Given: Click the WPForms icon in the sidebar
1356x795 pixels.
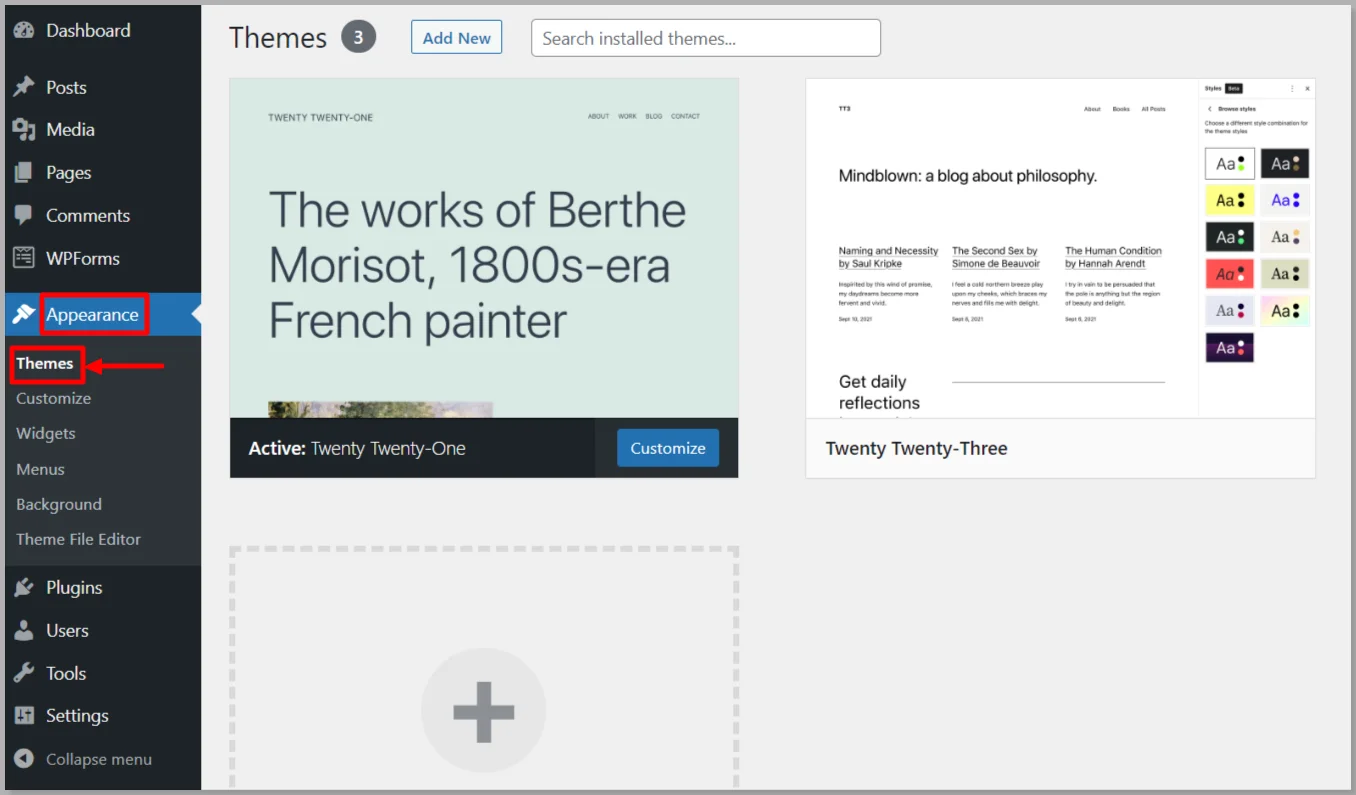Looking at the screenshot, I should 24,258.
